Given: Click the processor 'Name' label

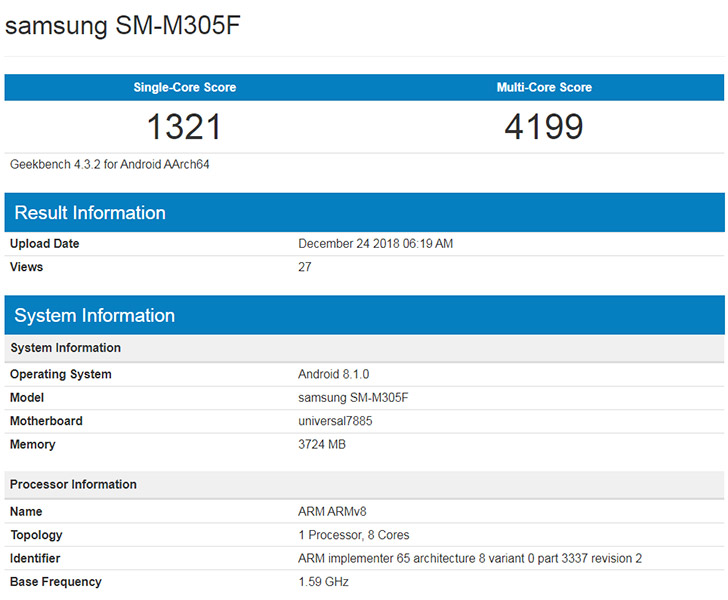Looking at the screenshot, I should pyautogui.click(x=26, y=511).
